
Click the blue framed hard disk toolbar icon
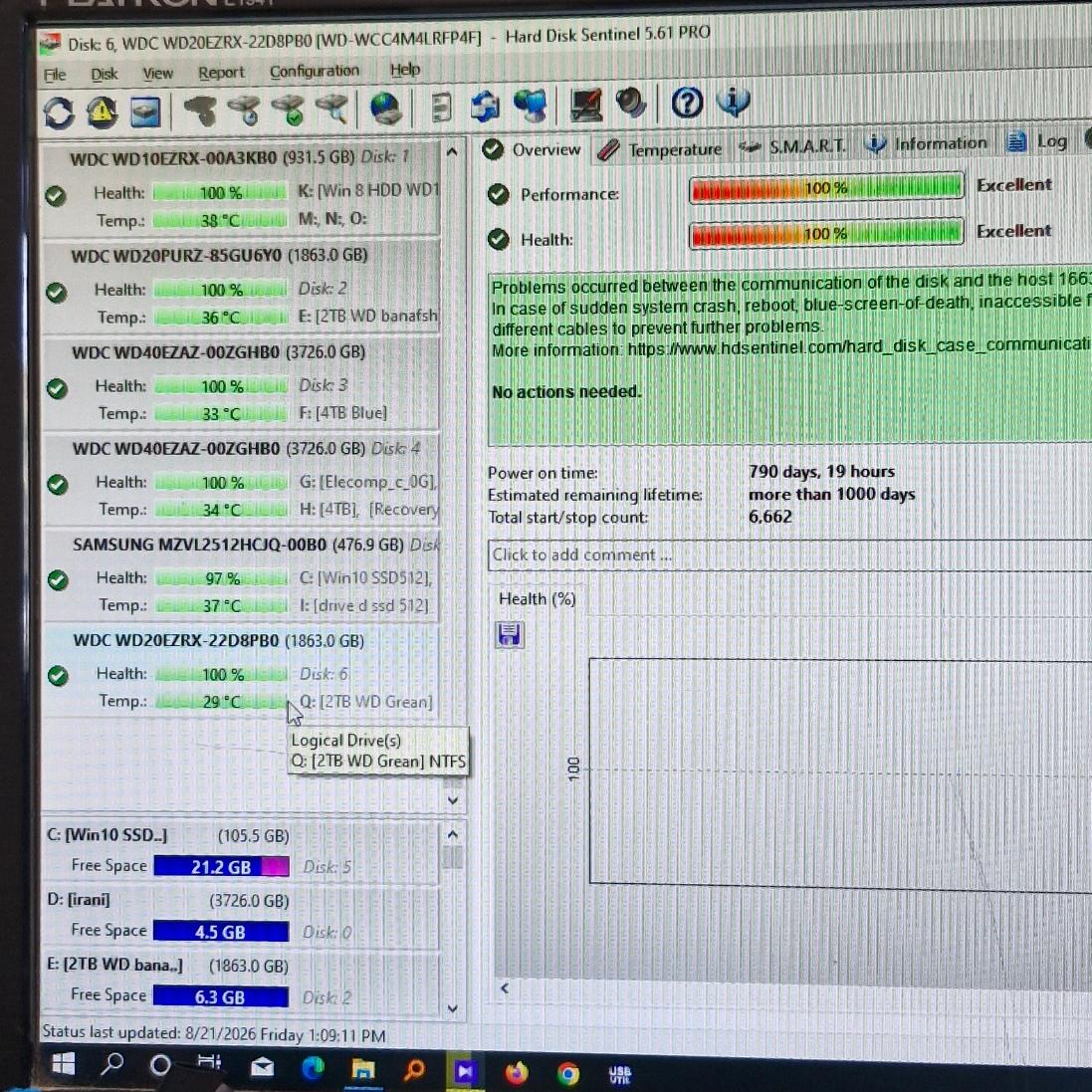click(x=145, y=112)
